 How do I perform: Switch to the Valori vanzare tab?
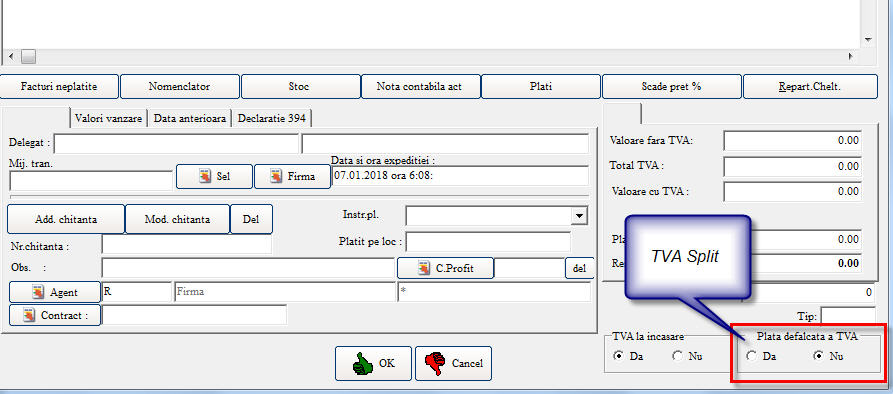tap(108, 118)
